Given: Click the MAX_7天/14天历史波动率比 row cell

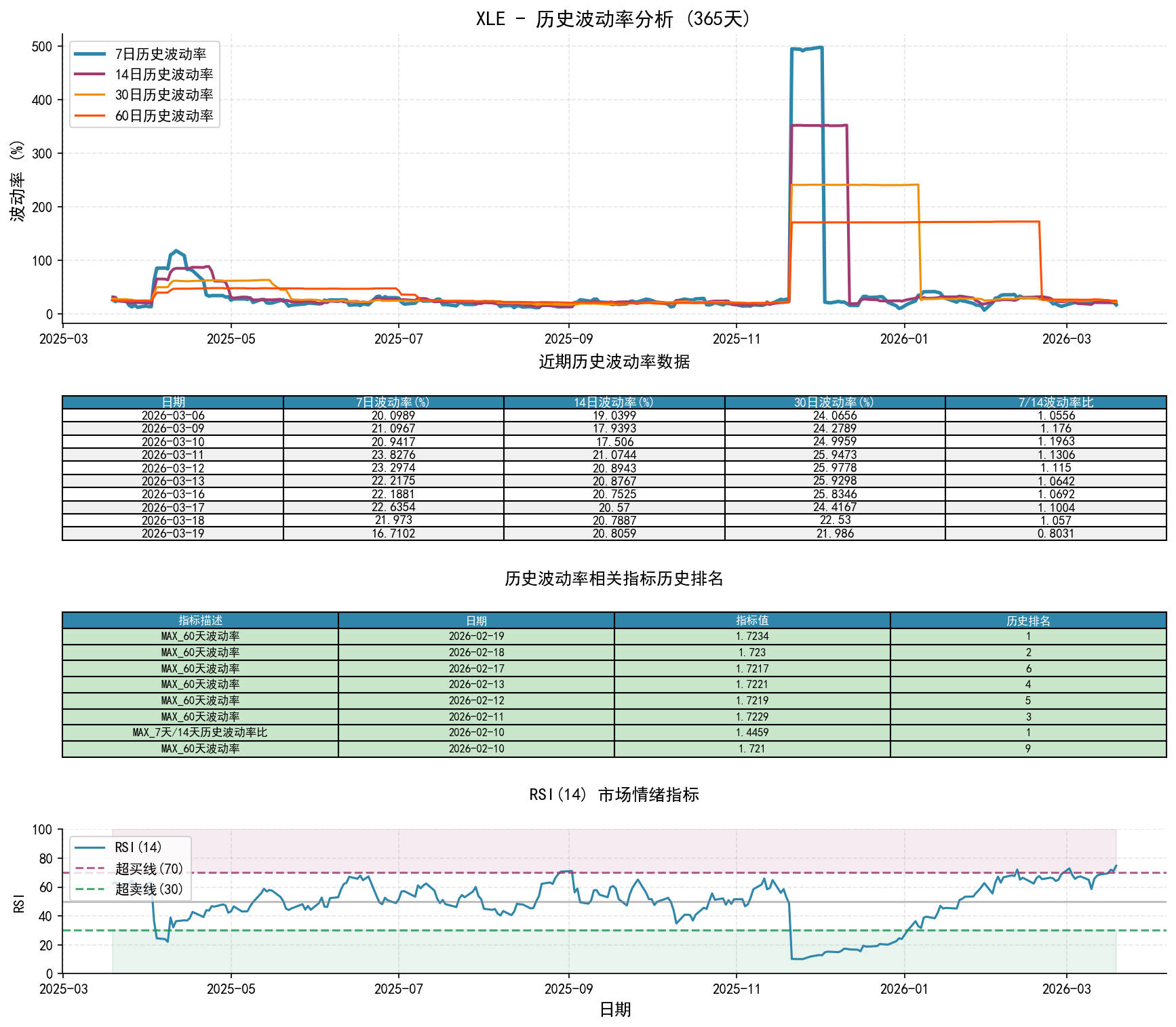Looking at the screenshot, I should (200, 733).
